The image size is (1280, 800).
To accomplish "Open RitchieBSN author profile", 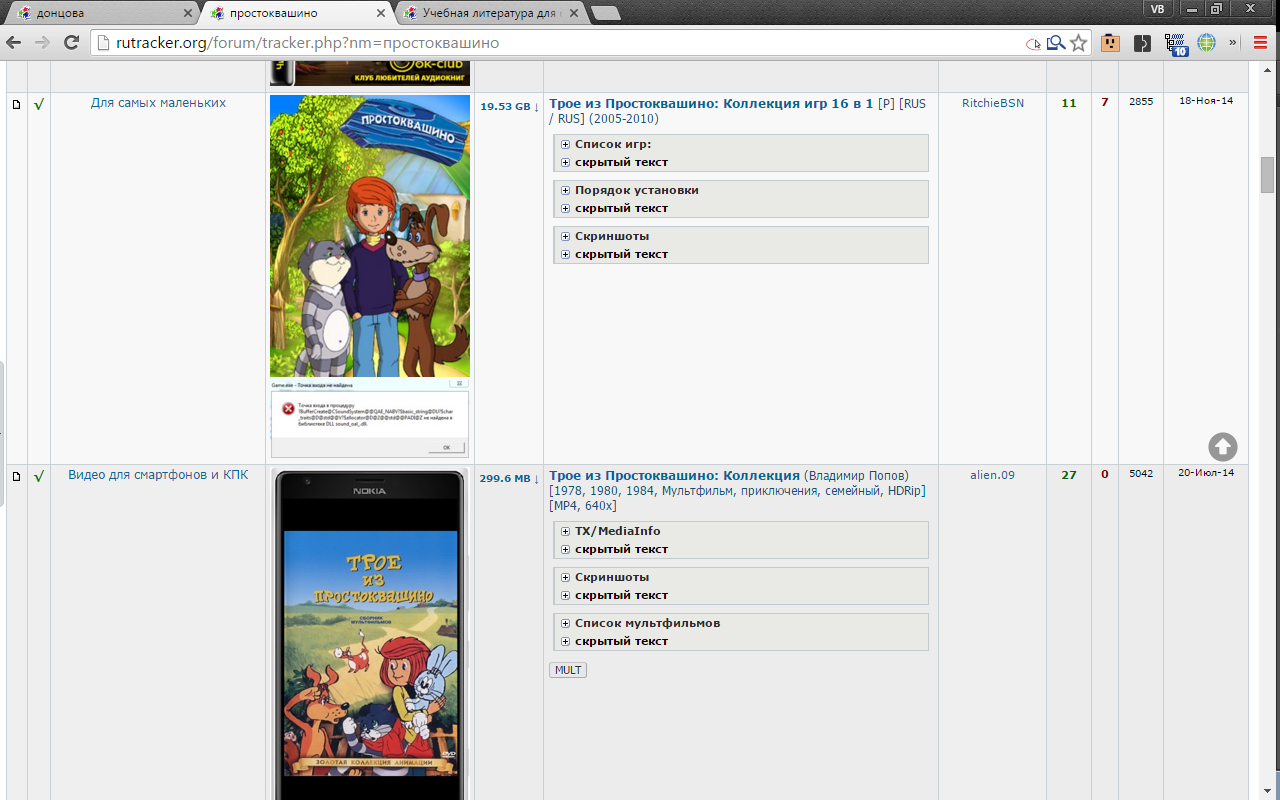I will click(993, 103).
